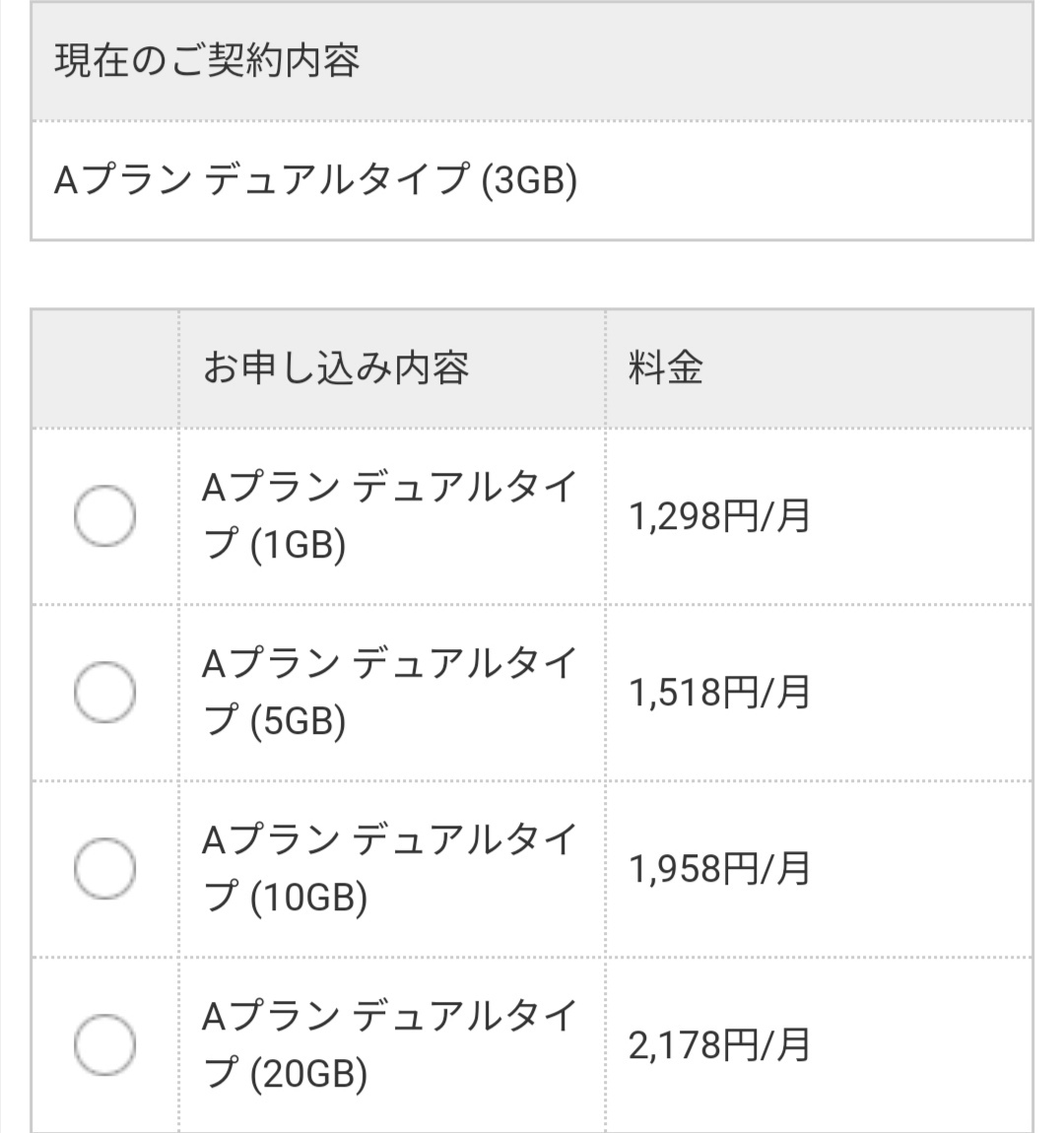Choose the 5GB plan radio button
1064x1133 pixels.
[104, 692]
